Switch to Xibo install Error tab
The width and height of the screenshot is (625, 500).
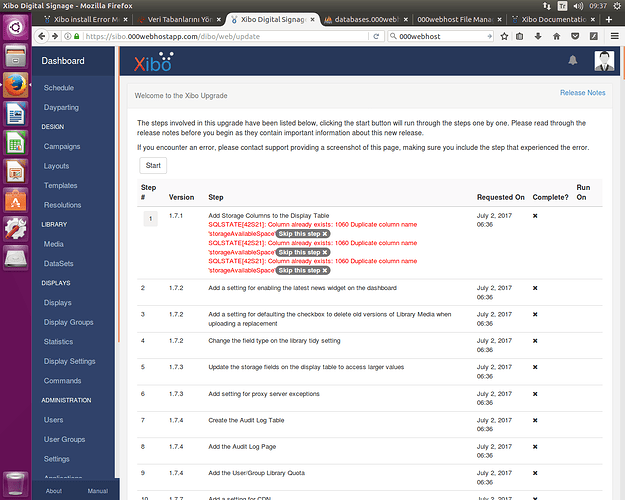click(x=85, y=20)
